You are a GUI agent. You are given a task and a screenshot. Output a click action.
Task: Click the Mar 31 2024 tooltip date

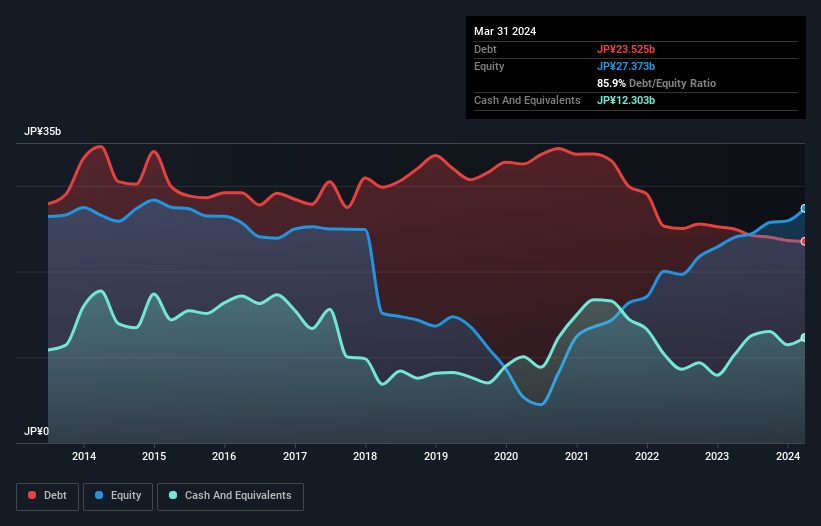coord(505,31)
